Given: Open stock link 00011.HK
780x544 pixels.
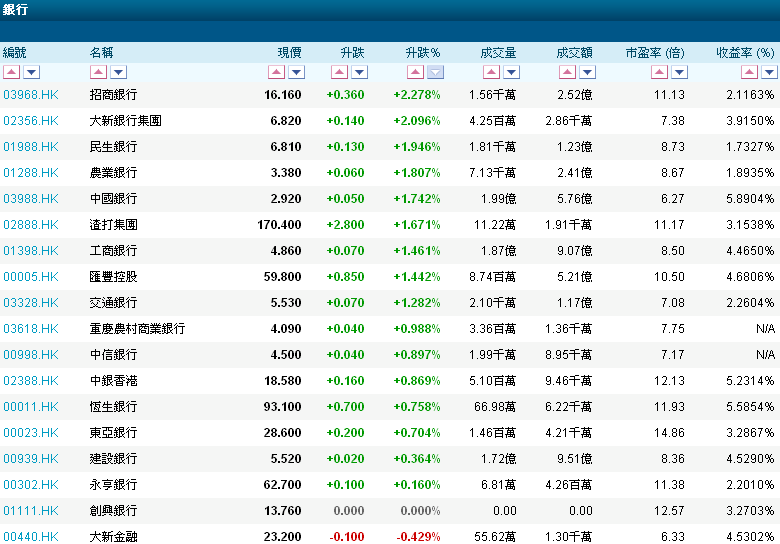Looking at the screenshot, I should [x=31, y=407].
